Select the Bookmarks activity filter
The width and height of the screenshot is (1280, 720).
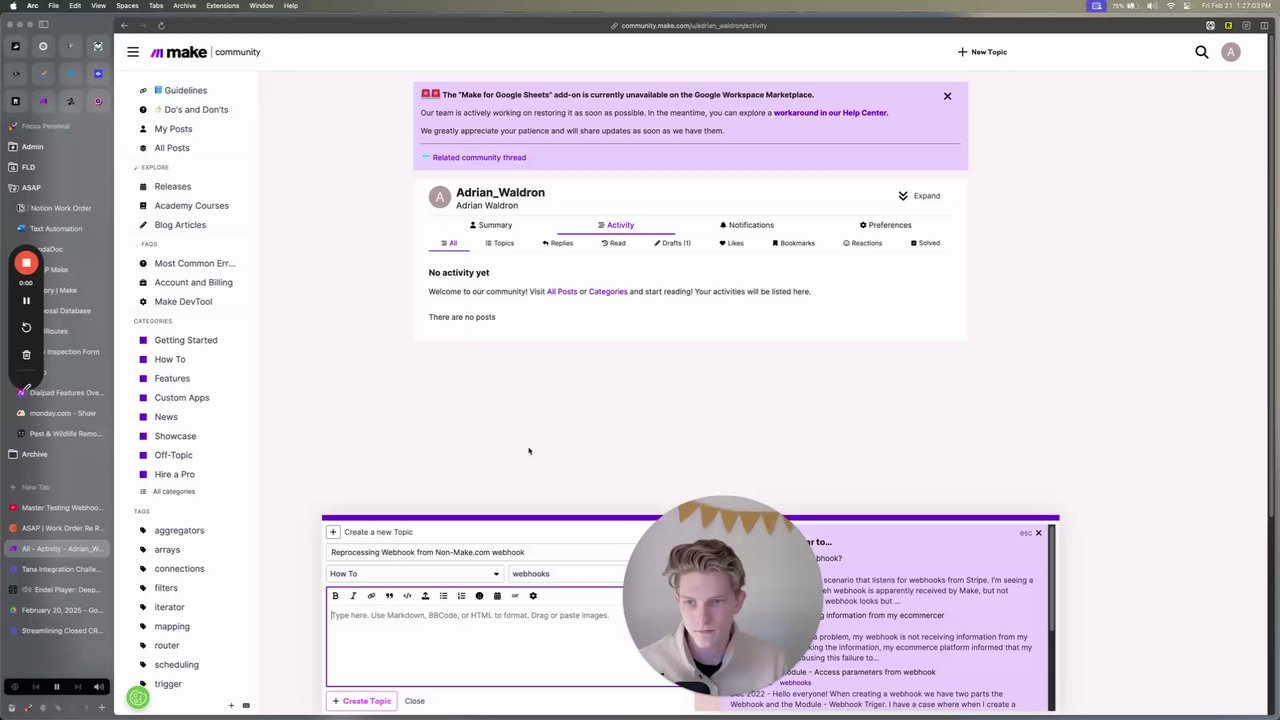click(x=793, y=243)
